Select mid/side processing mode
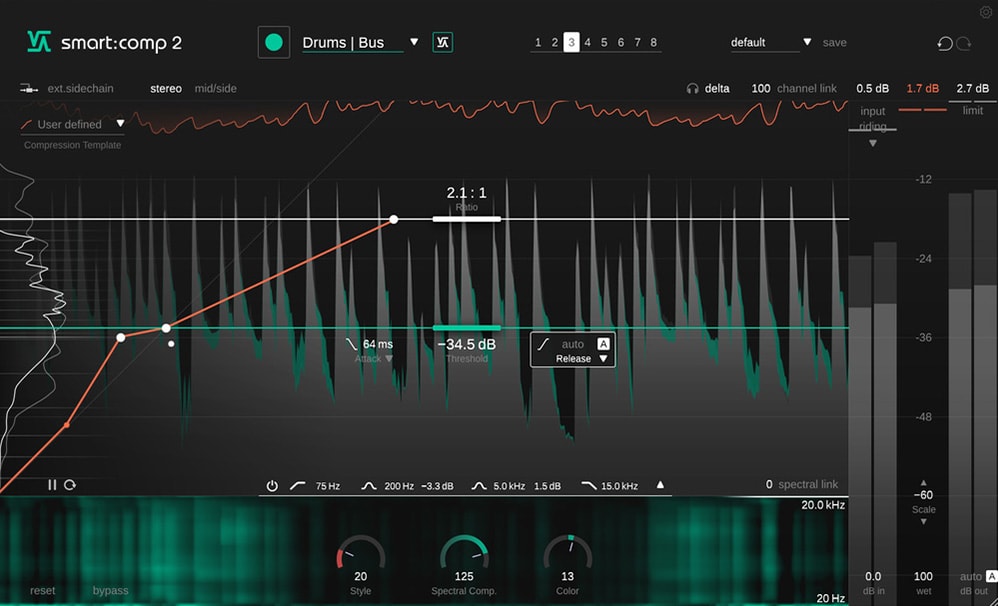This screenshot has width=998, height=606. [216, 88]
